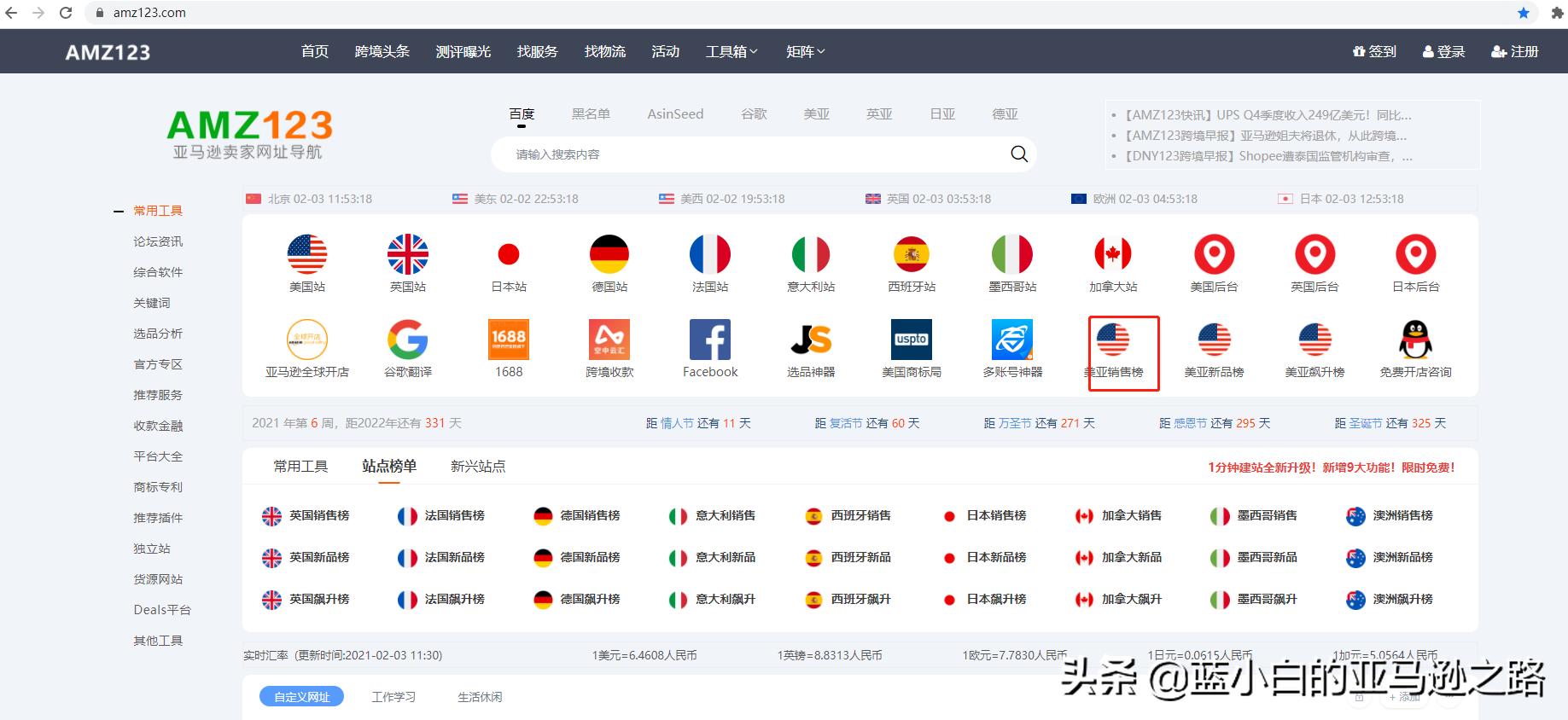Open the 西班牙站 Spain flag icon

(x=912, y=253)
